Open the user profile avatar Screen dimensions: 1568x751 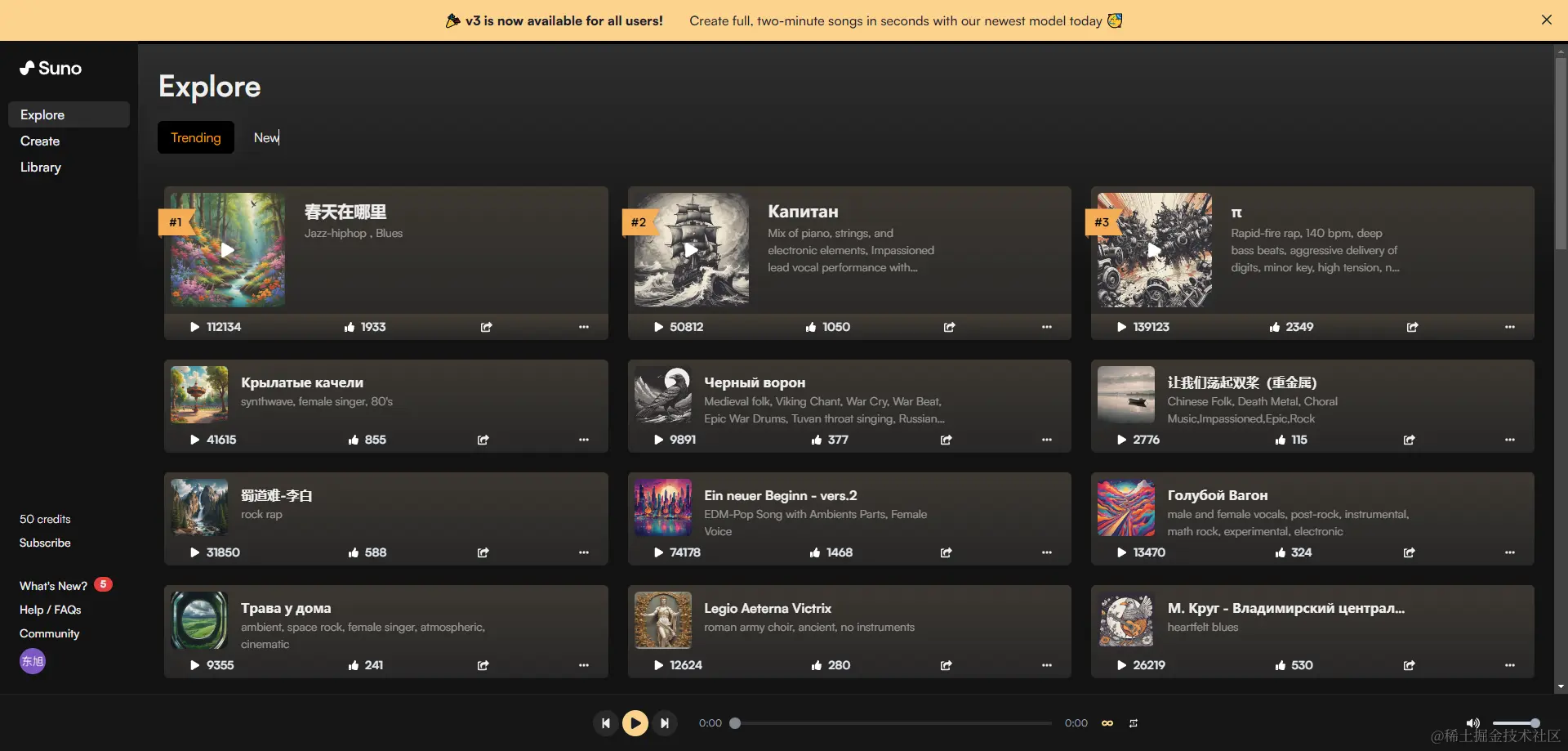33,661
